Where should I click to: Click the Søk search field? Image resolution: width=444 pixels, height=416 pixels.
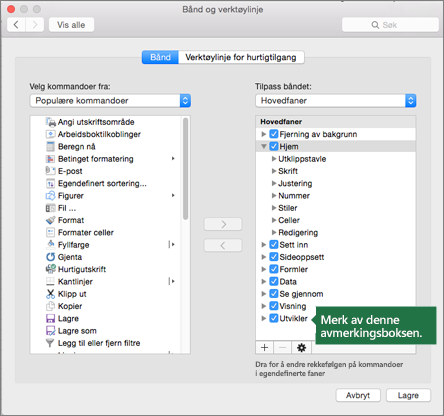coord(390,25)
